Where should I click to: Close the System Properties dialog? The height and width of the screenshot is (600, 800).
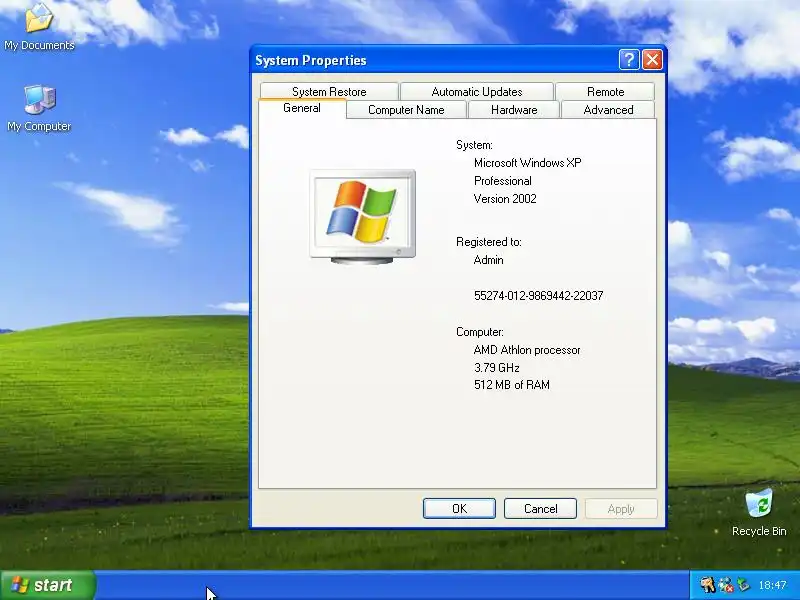(x=652, y=60)
